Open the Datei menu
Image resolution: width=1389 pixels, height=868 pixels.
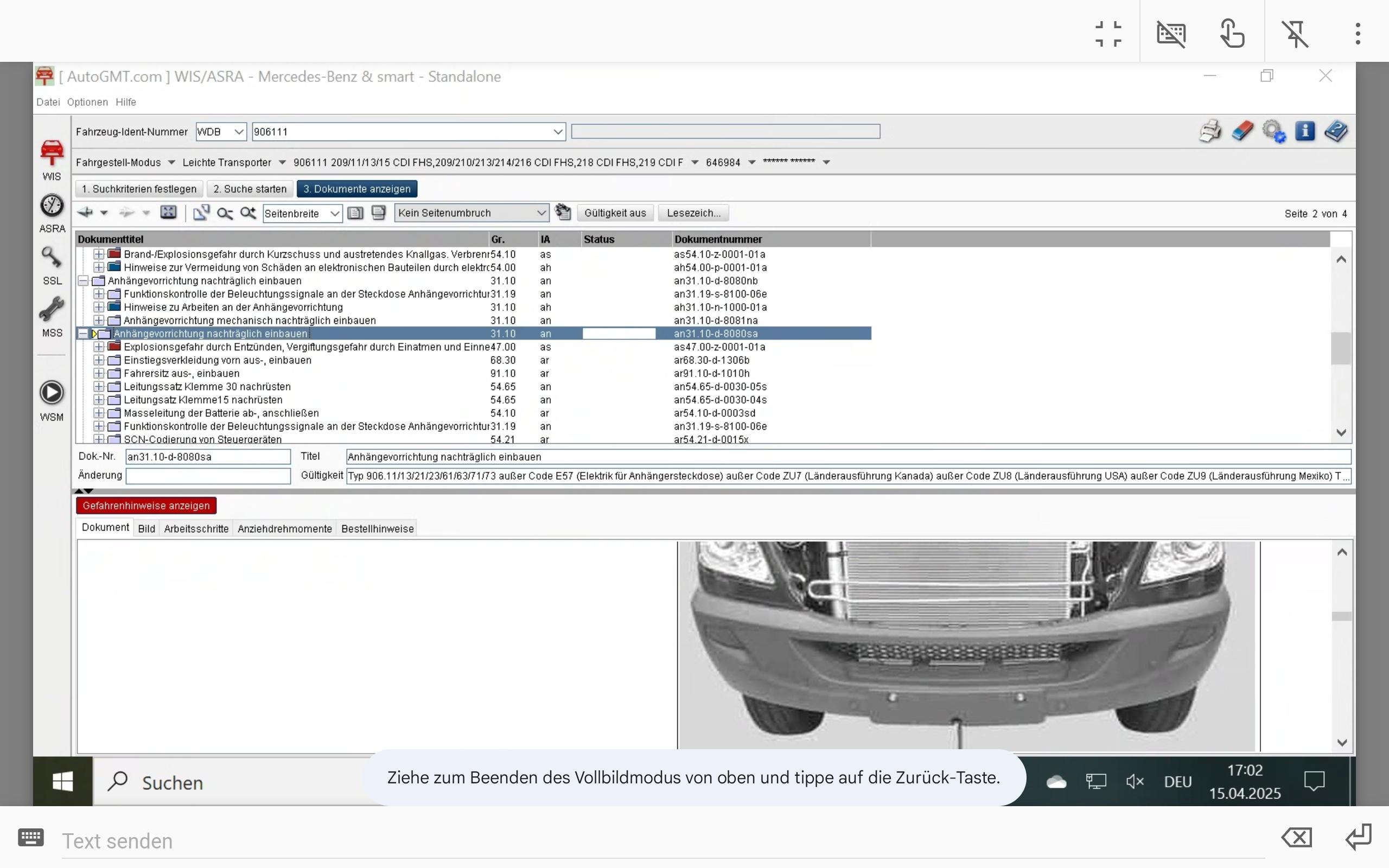48,102
